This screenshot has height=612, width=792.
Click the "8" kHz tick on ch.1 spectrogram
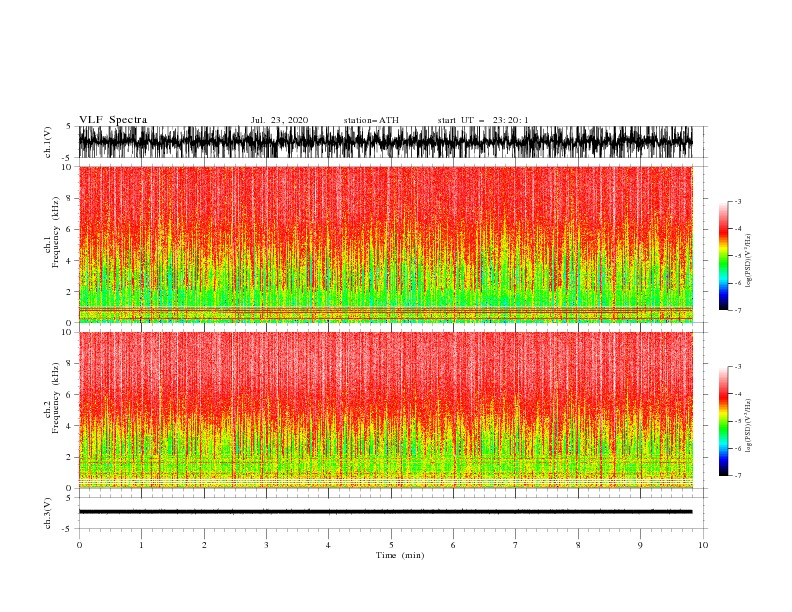[70, 198]
